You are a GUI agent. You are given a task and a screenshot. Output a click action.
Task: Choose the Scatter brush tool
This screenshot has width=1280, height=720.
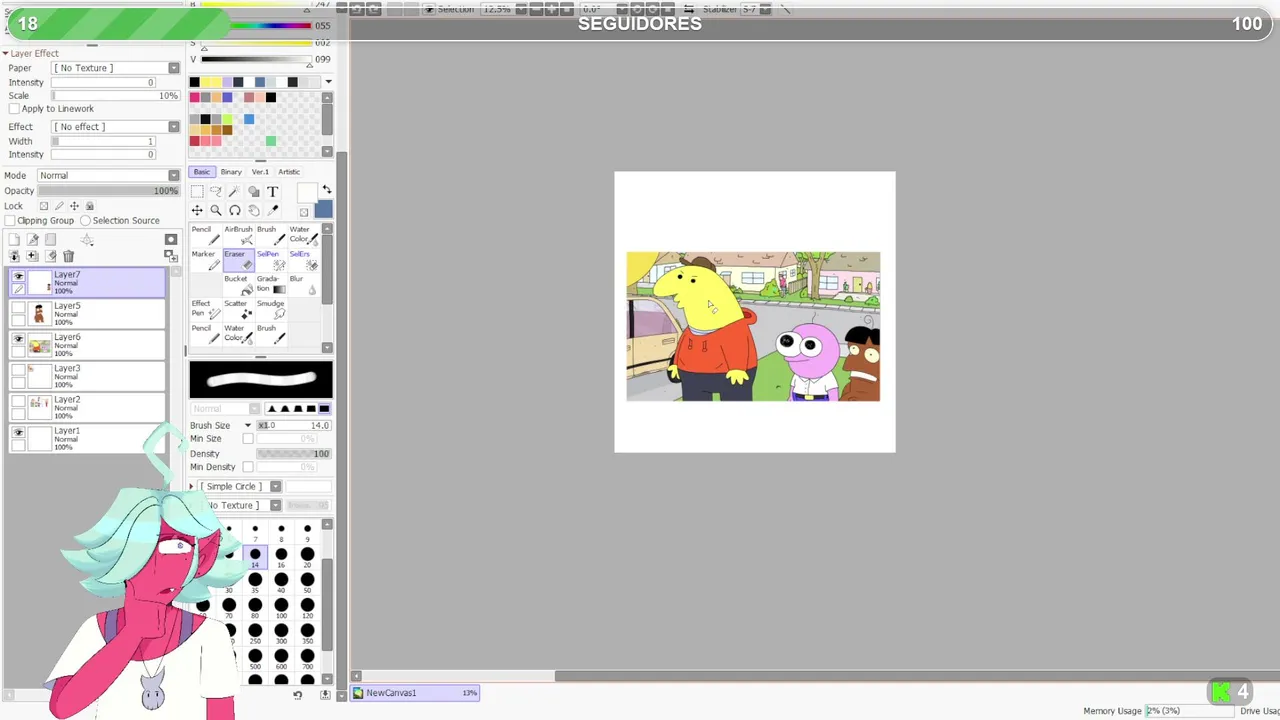click(238, 309)
